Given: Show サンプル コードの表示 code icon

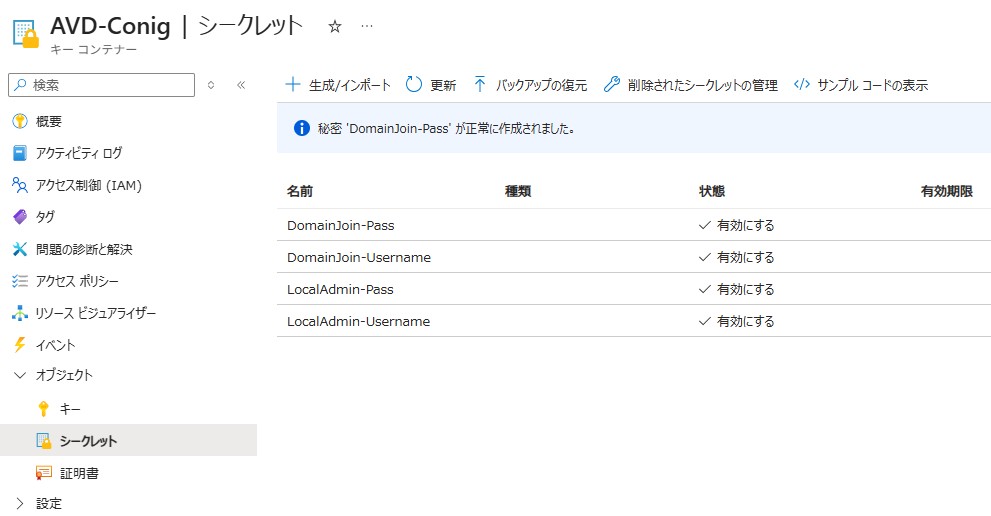Looking at the screenshot, I should (801, 85).
